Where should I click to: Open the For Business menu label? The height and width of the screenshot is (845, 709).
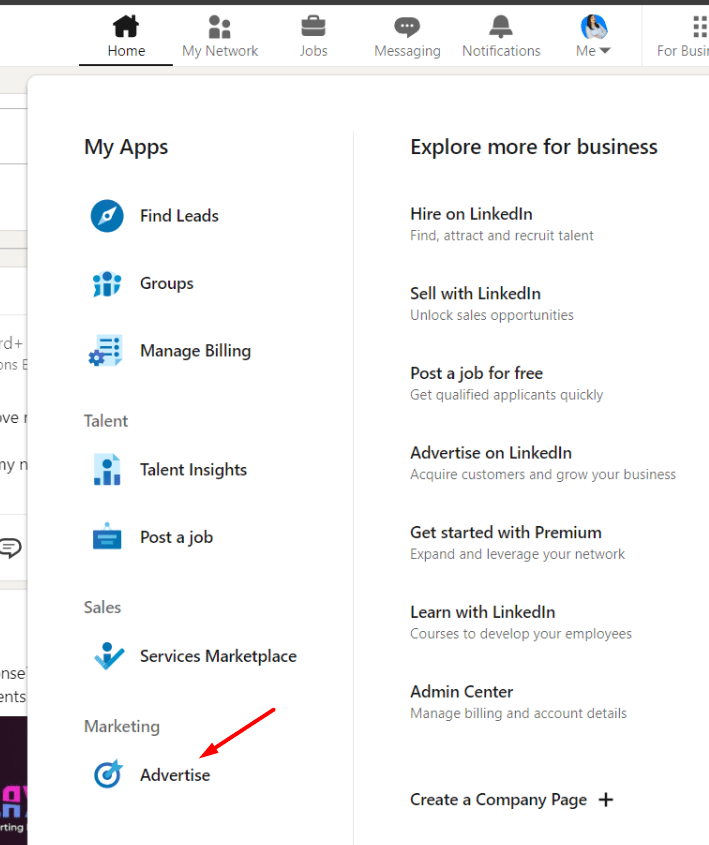pos(683,51)
